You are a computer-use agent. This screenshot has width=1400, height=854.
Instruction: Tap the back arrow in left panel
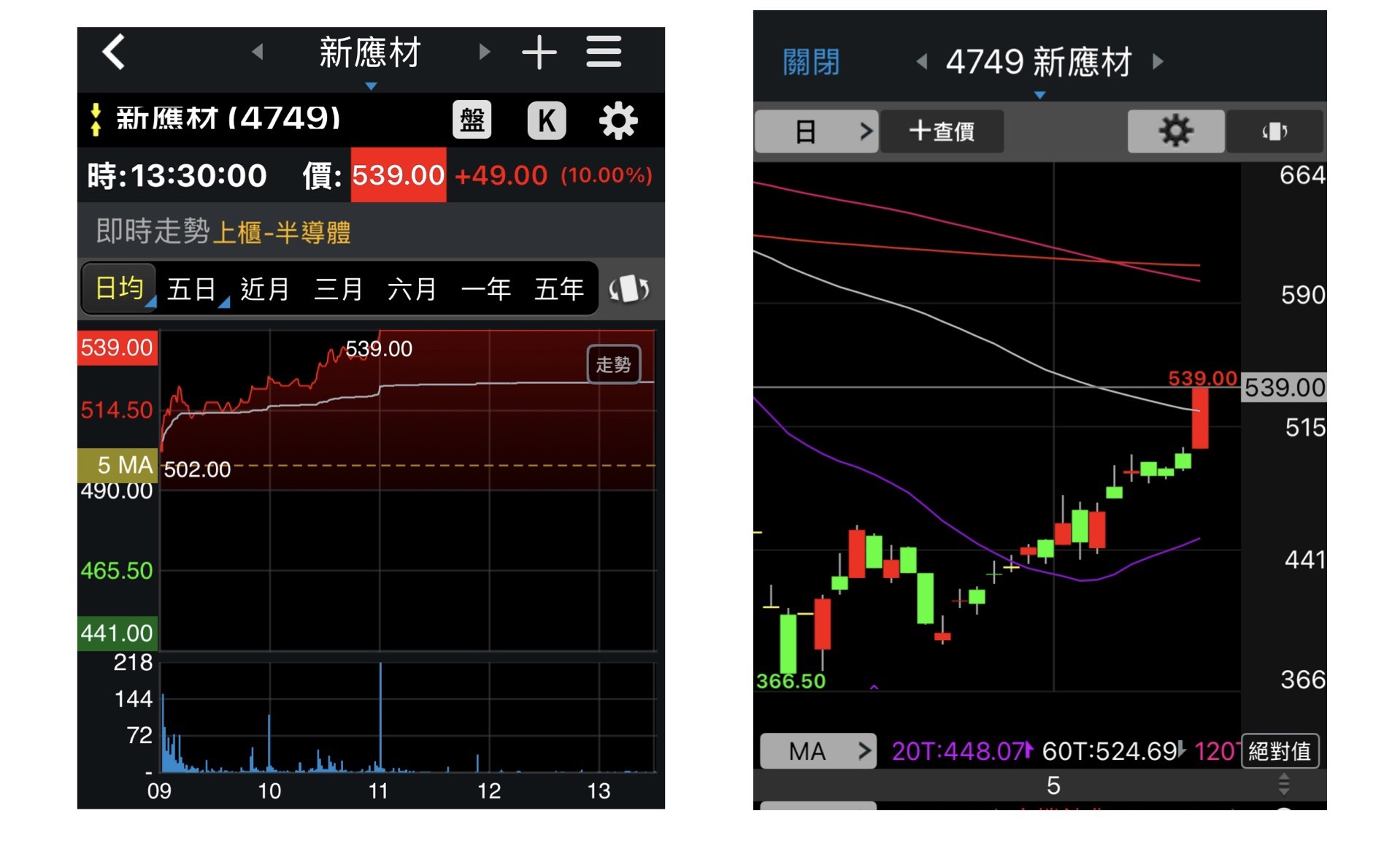pyautogui.click(x=114, y=52)
